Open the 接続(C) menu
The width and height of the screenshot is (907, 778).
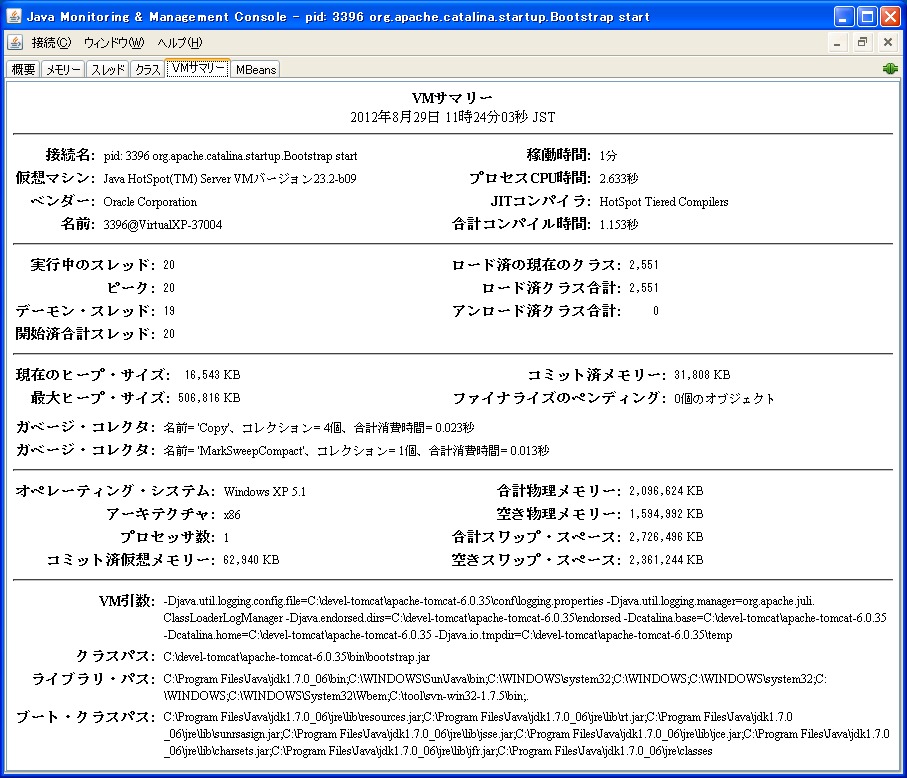[51, 43]
